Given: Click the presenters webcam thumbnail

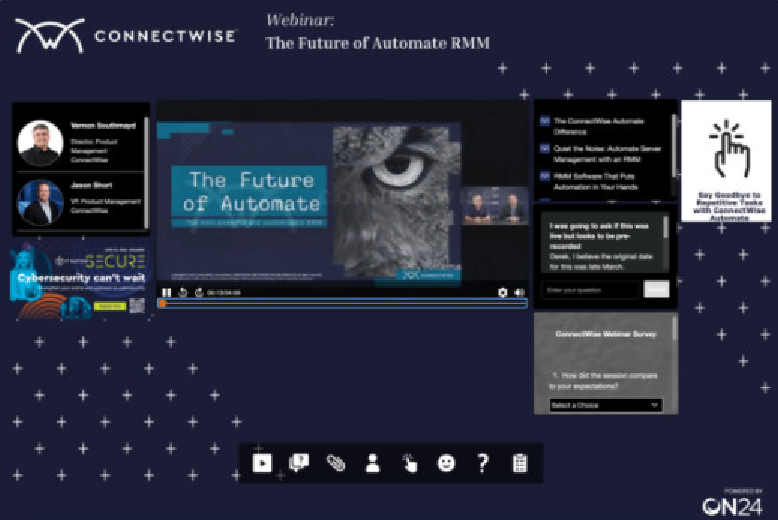Looking at the screenshot, I should (x=495, y=206).
